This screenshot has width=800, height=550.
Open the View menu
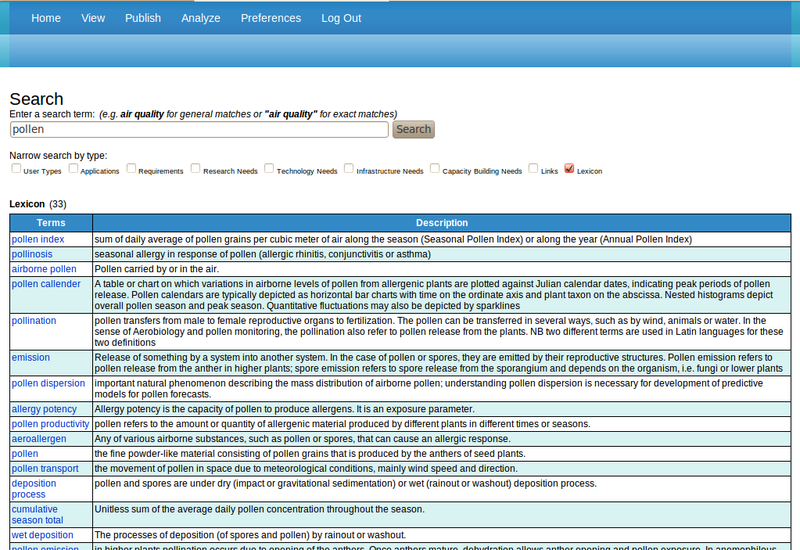click(x=93, y=18)
